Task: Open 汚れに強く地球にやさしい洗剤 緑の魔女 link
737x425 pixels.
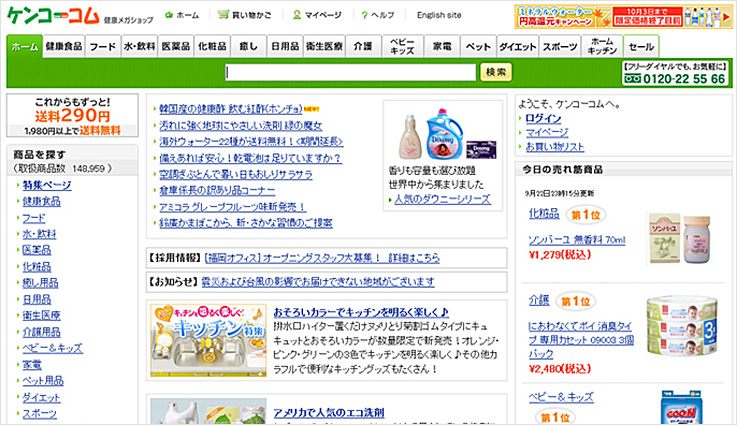Action: [x=241, y=126]
